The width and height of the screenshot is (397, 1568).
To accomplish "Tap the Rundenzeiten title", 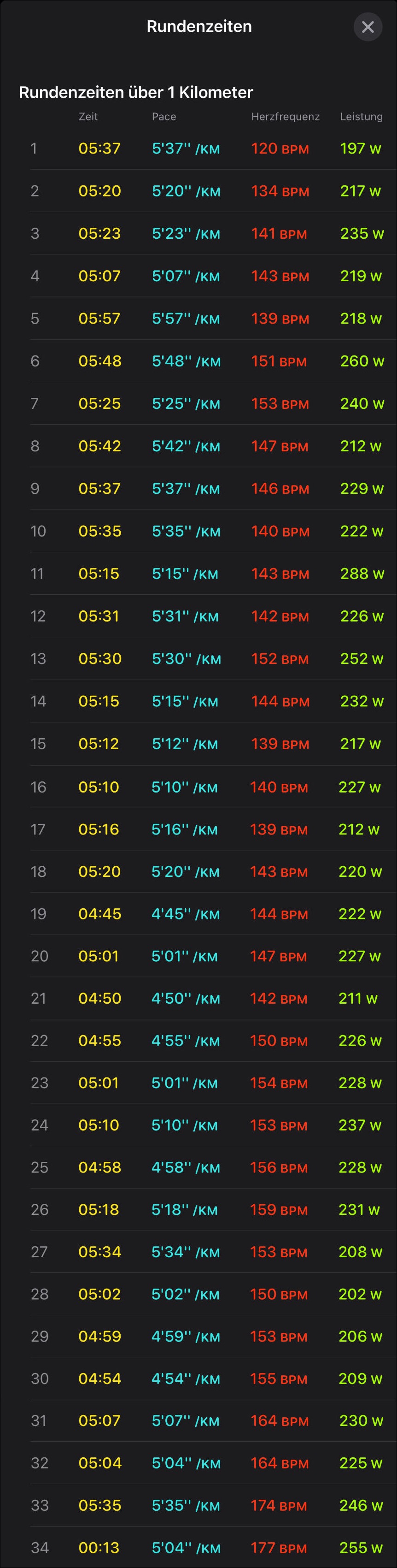I will click(199, 26).
